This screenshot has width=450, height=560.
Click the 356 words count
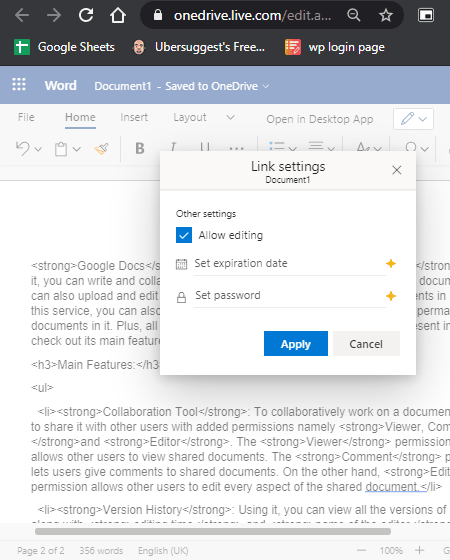(101, 551)
